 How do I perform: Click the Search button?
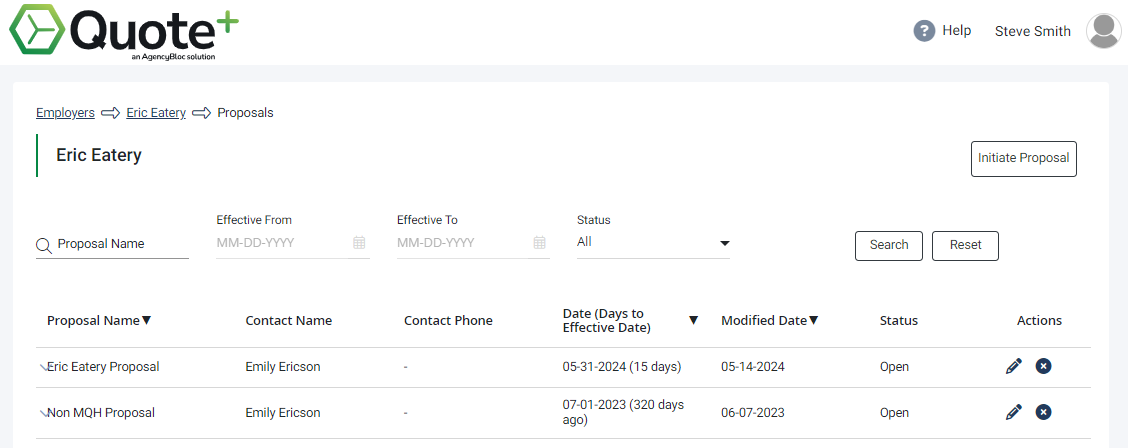(888, 245)
